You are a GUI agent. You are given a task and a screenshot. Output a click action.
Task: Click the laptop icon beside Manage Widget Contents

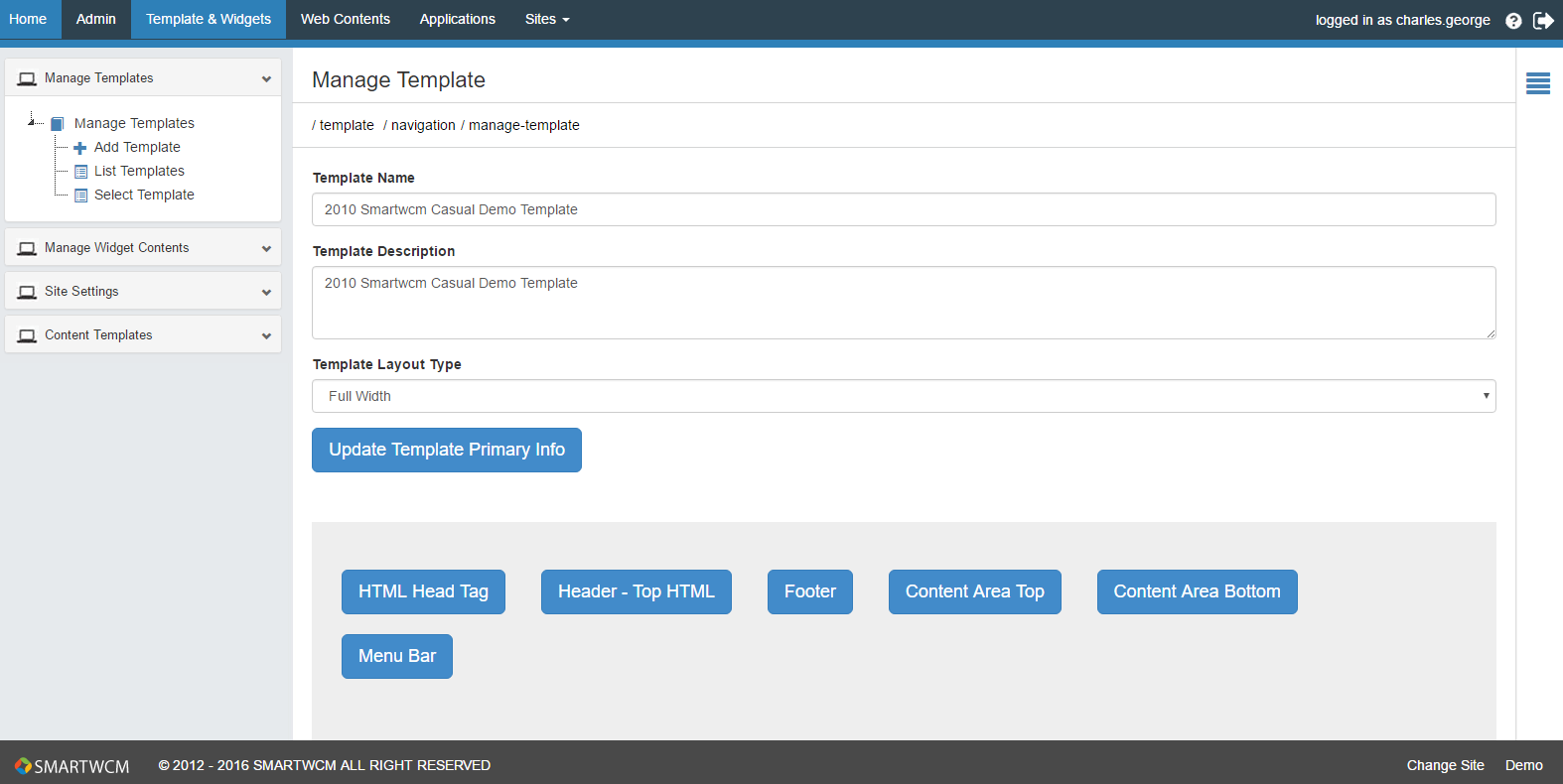[27, 248]
